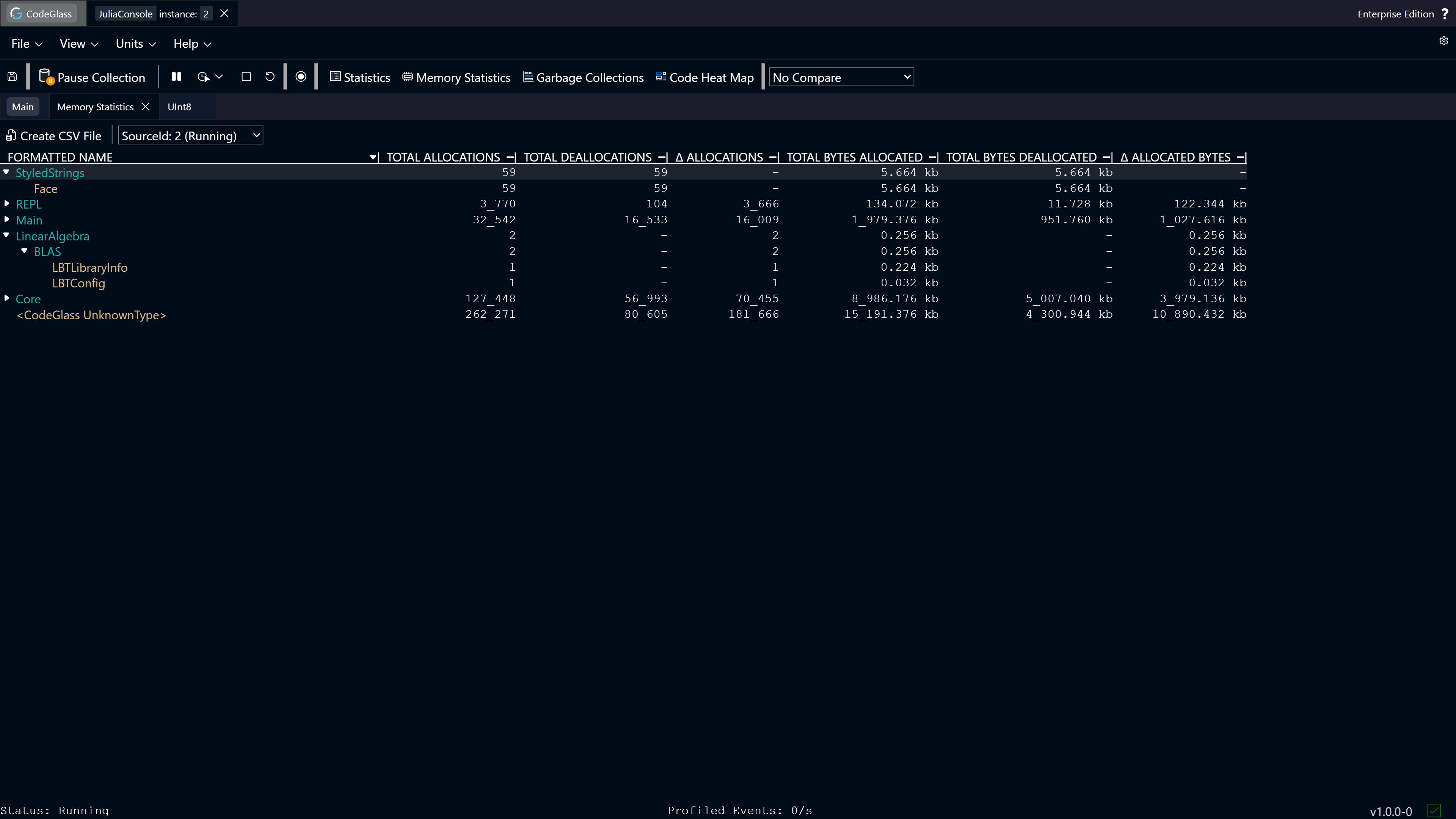
Task: Click the Enterprise Edition help question mark
Action: click(x=1445, y=14)
